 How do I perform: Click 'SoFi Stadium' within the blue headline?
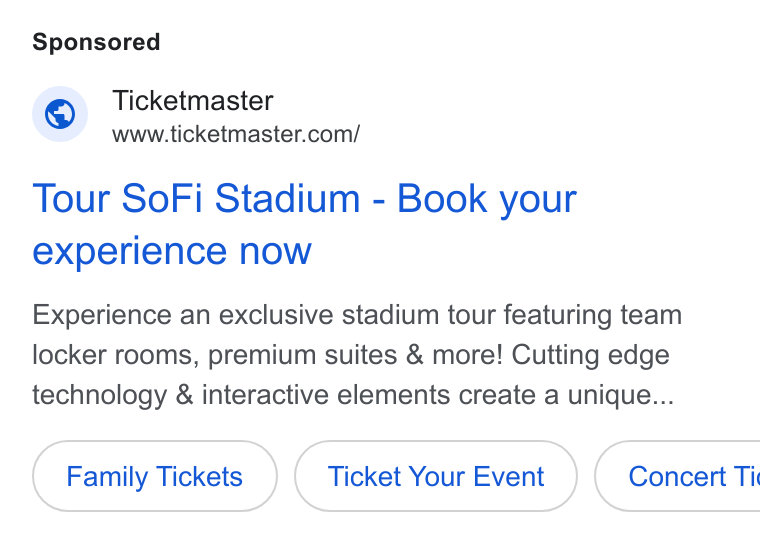240,198
